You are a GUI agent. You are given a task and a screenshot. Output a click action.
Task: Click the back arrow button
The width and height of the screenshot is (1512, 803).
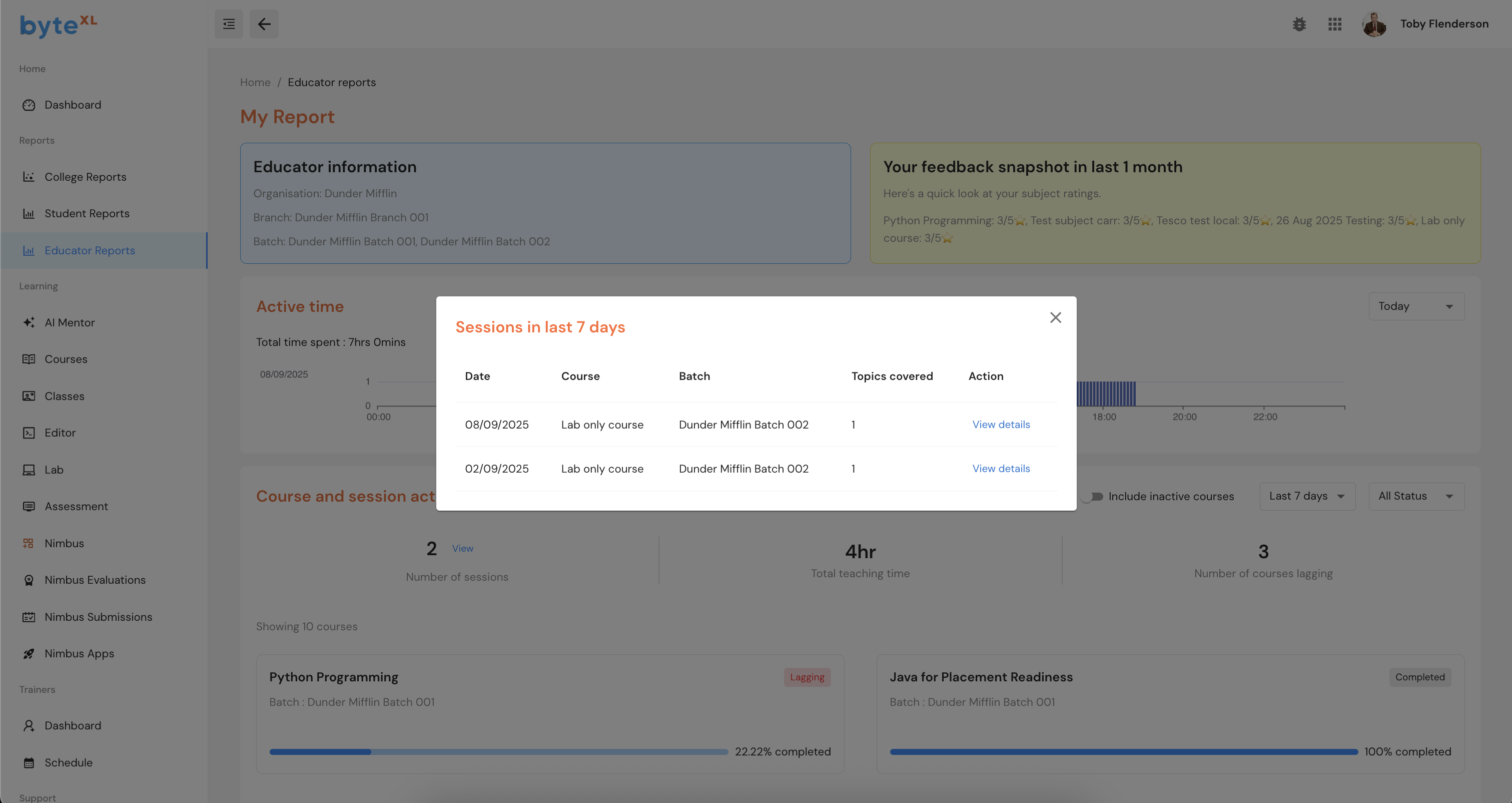(264, 24)
